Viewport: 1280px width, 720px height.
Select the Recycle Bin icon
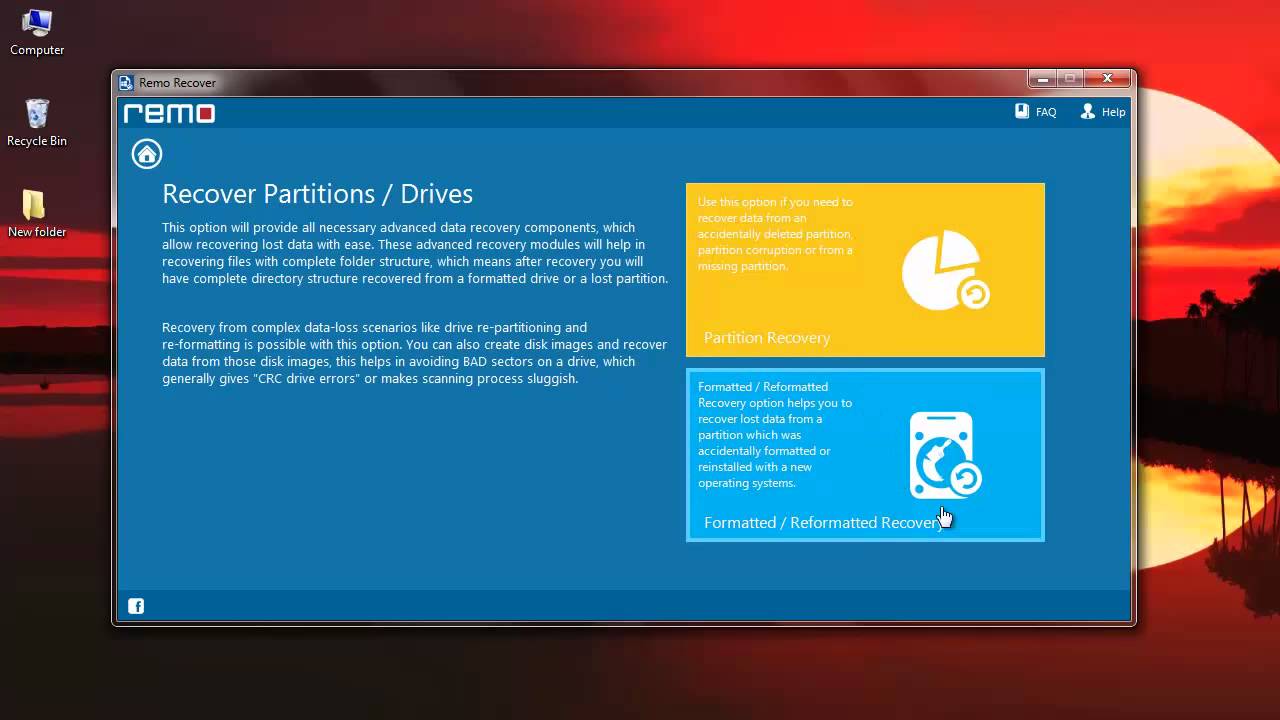[37, 123]
